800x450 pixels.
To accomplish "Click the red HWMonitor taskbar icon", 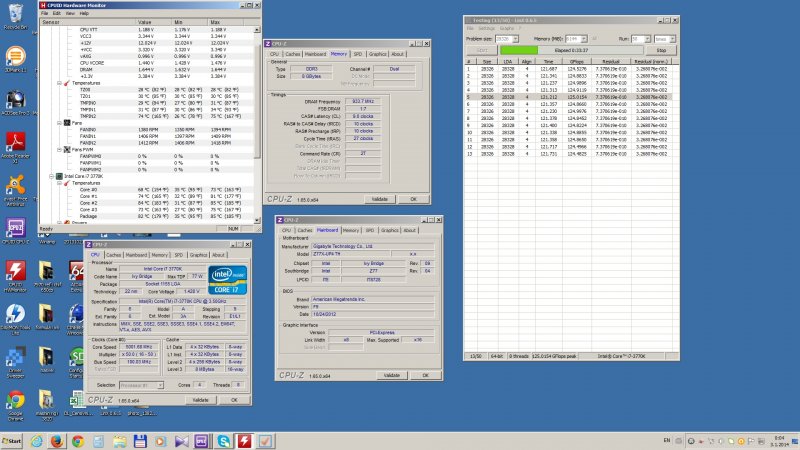I will coord(244,441).
